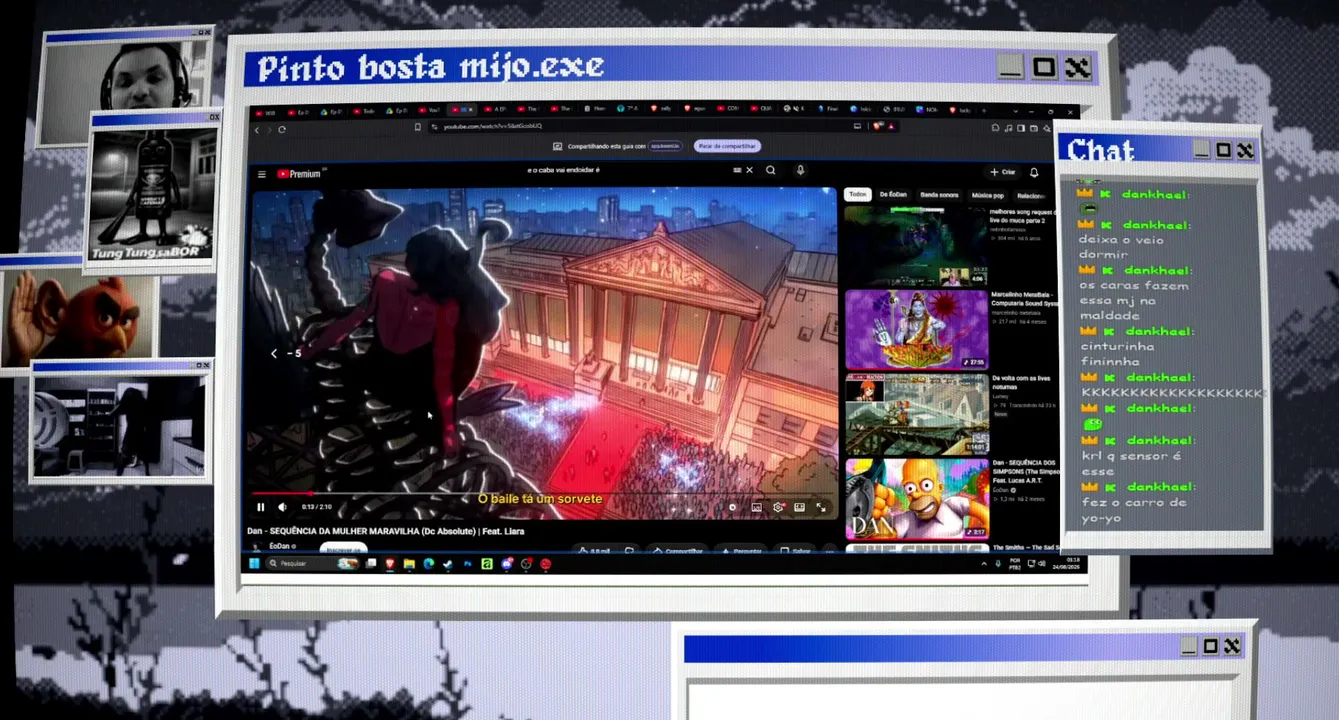Image resolution: width=1339 pixels, height=720 pixels.
Task: Open Photoshop from the taskbar
Action: coord(467,564)
